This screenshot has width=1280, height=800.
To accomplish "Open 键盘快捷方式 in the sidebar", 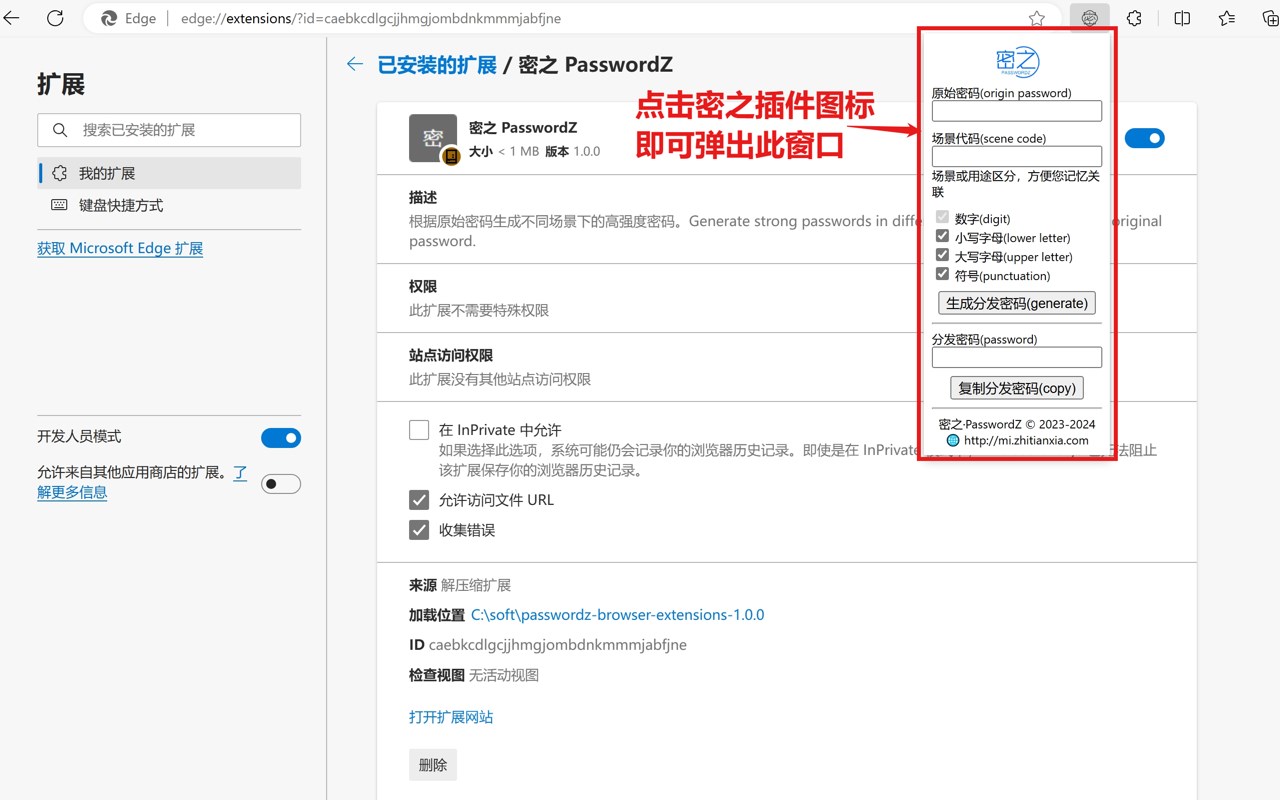I will pos(169,205).
